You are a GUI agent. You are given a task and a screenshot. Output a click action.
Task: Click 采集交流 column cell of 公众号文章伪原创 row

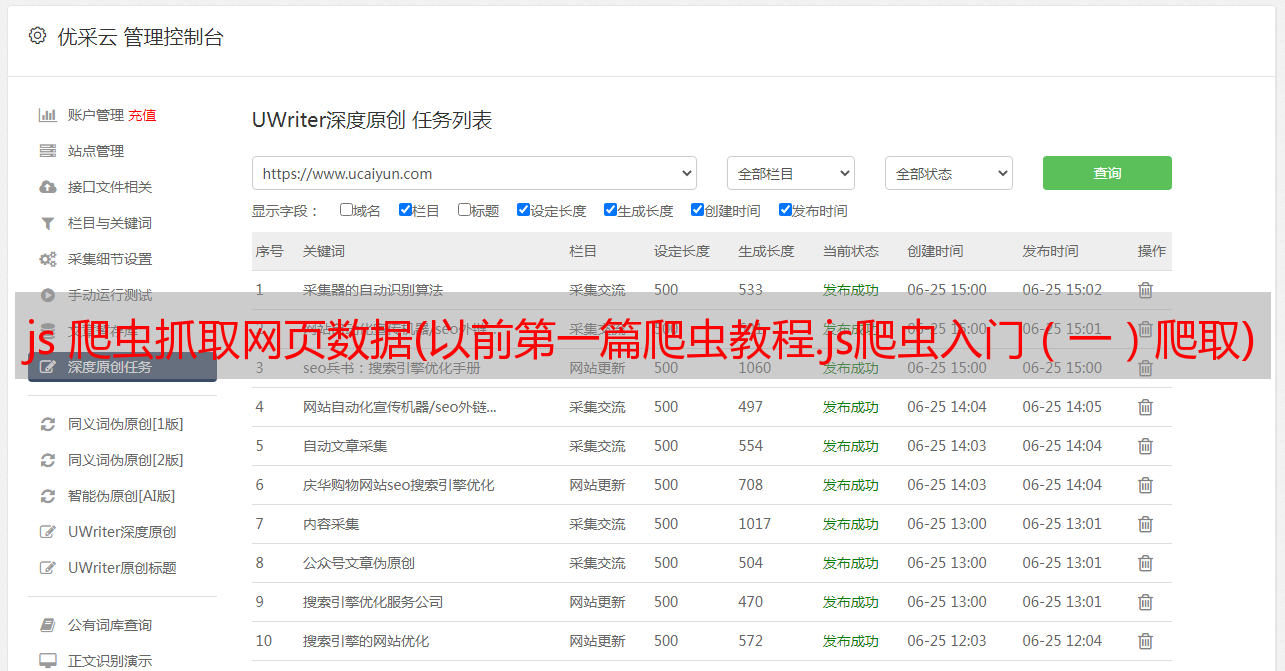597,563
